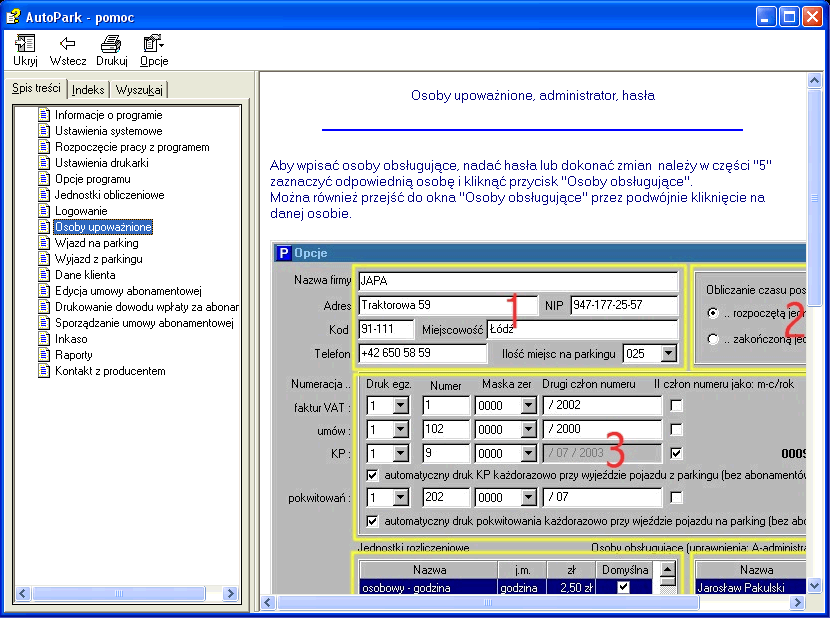
Task: Open umów Maska zer dropdown
Action: click(528, 429)
